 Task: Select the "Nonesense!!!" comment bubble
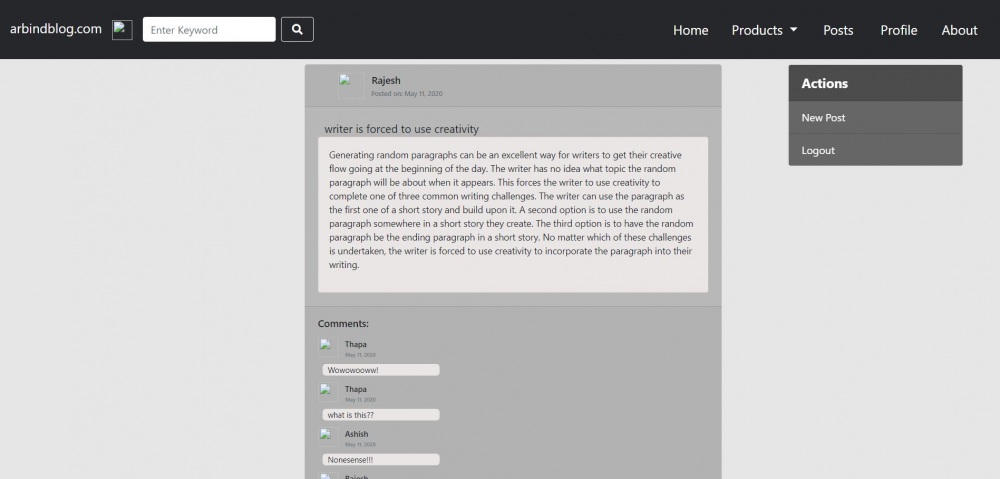click(381, 460)
